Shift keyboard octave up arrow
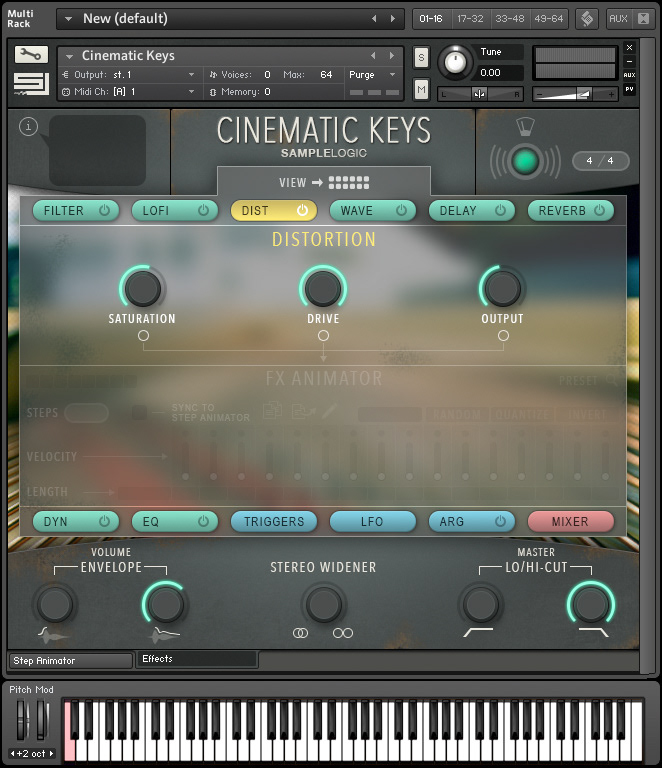662x768 pixels. point(51,753)
